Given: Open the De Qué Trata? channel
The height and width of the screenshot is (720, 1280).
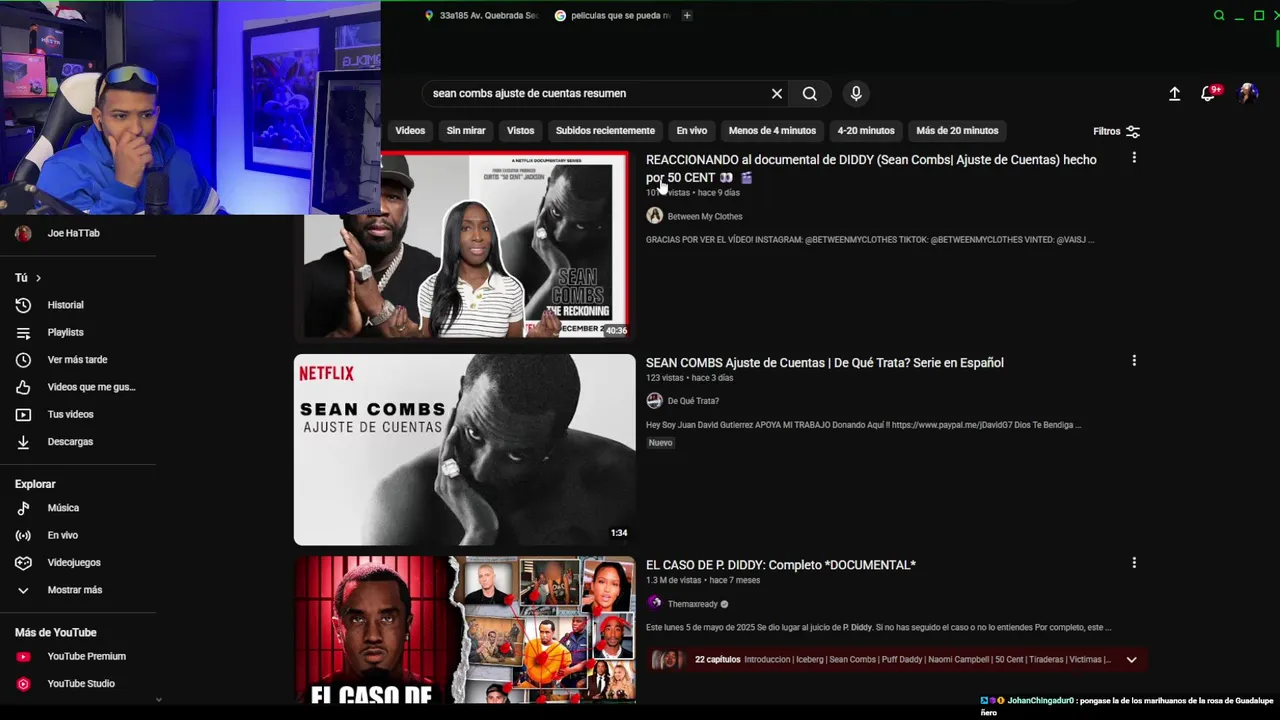Looking at the screenshot, I should pyautogui.click(x=693, y=401).
